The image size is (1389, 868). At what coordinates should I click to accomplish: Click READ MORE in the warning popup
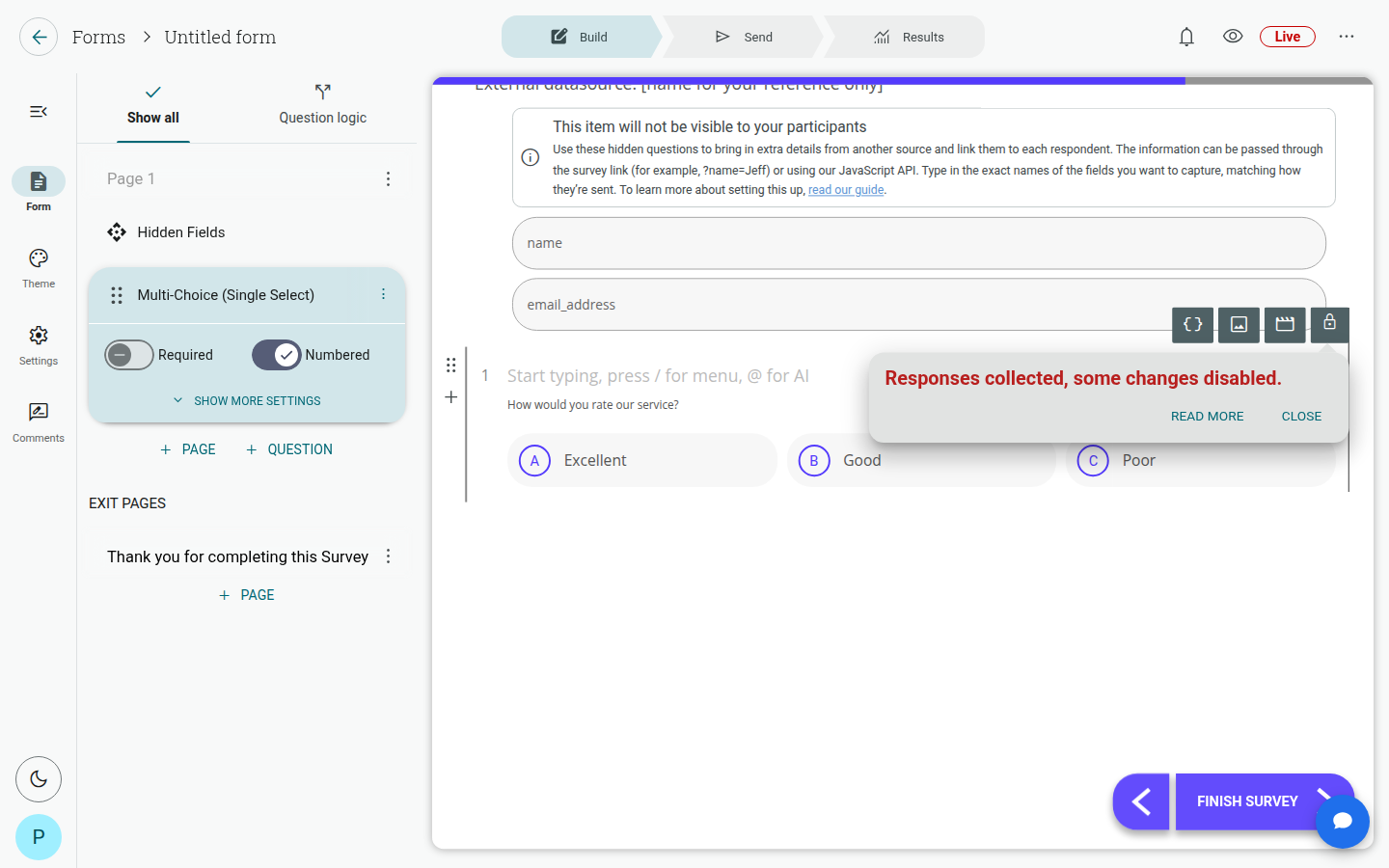pyautogui.click(x=1208, y=417)
